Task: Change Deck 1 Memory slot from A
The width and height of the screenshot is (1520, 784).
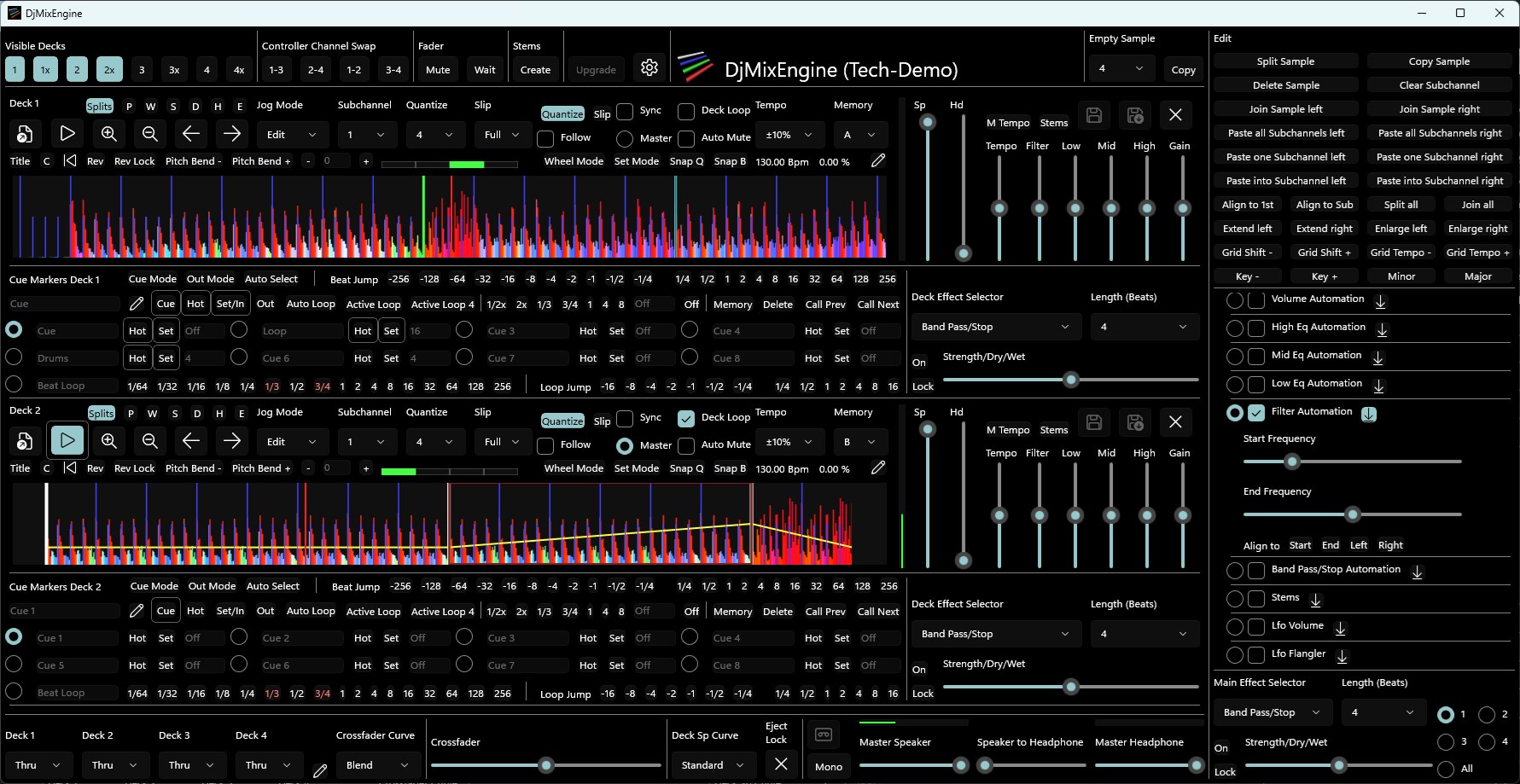Action: (x=860, y=134)
